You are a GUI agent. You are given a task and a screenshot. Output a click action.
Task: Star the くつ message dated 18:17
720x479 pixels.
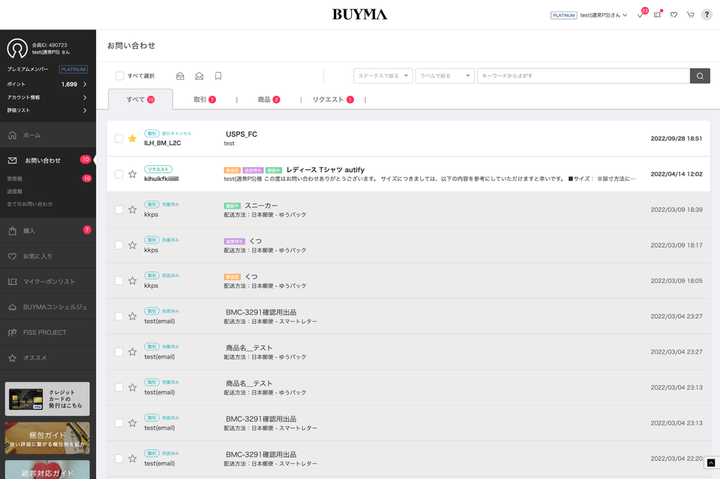coord(132,245)
